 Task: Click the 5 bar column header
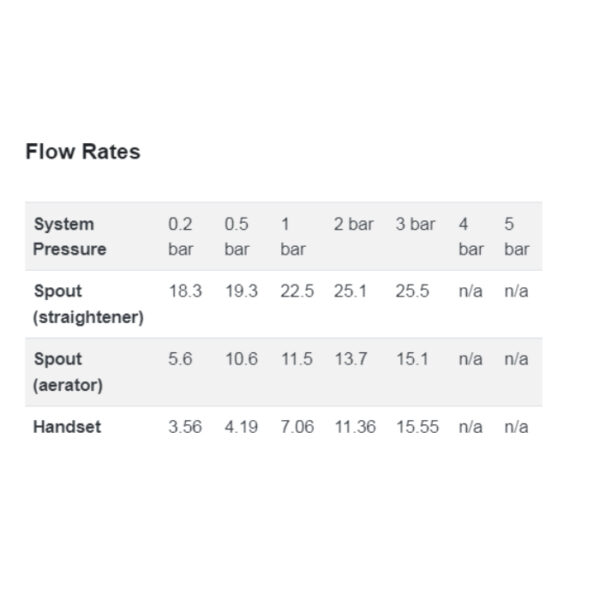pos(517,236)
